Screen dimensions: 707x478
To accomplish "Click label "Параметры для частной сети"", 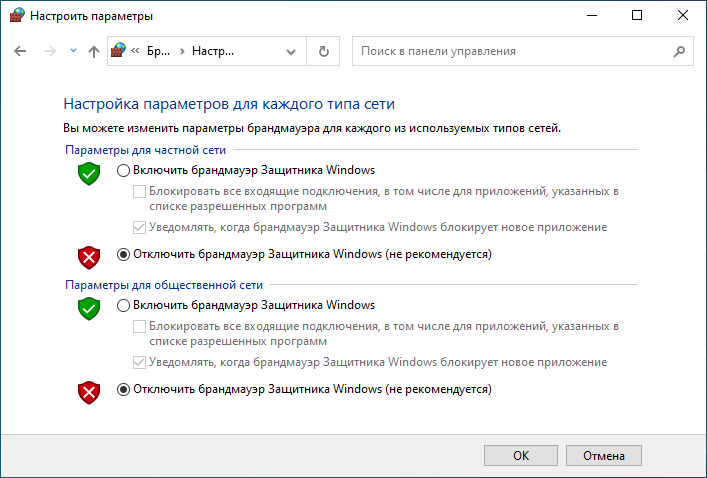I will coord(145,150).
